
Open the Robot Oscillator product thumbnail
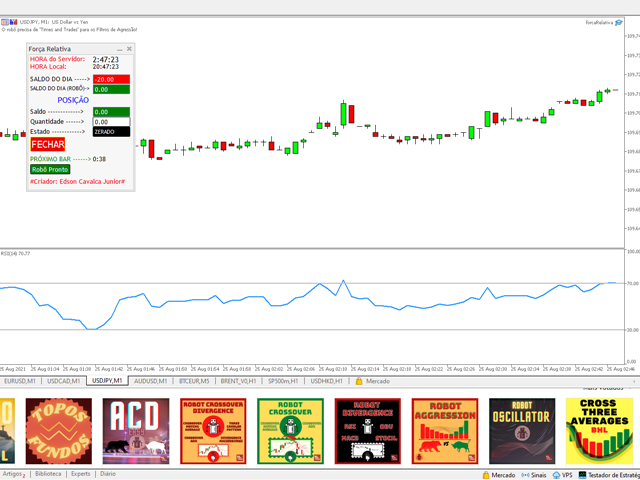(522, 431)
